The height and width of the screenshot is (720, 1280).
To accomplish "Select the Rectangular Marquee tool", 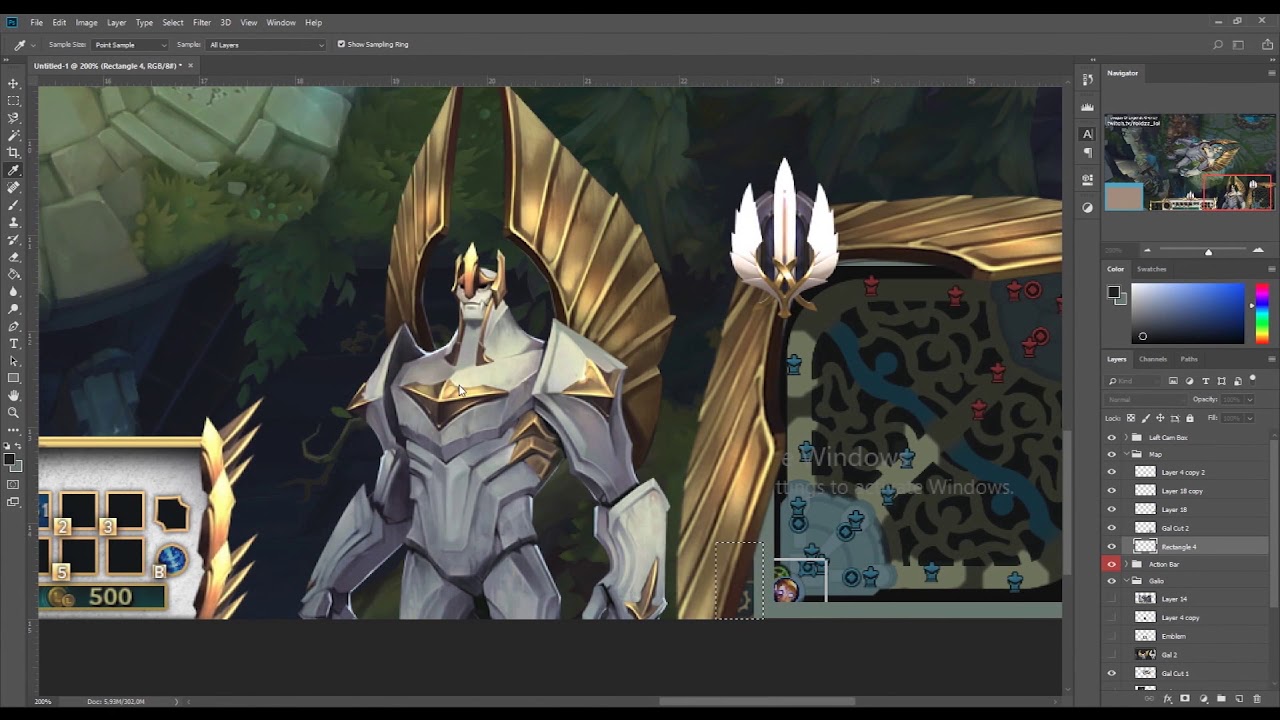I will click(14, 101).
